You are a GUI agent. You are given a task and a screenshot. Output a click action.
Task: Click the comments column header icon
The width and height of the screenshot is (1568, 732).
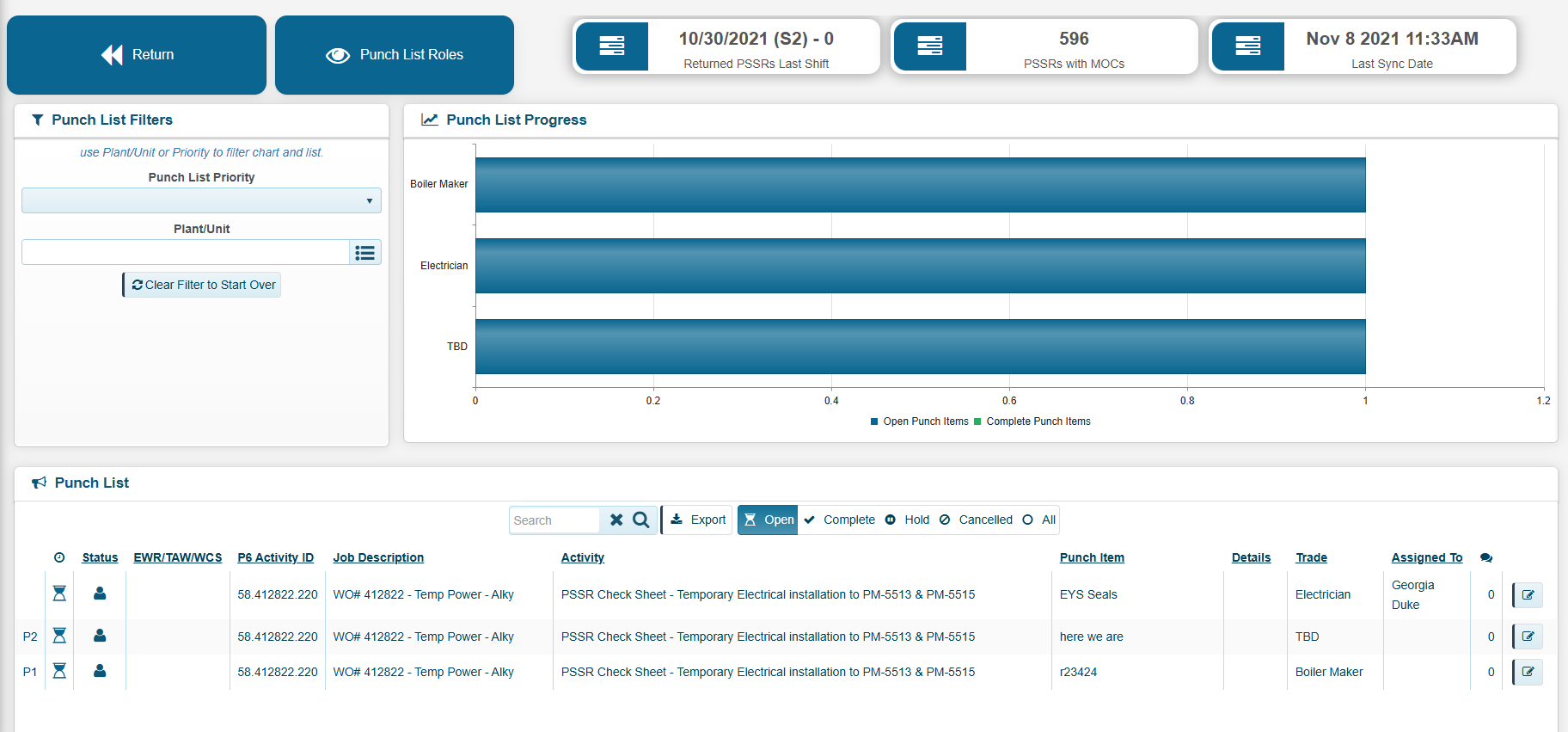tap(1486, 557)
